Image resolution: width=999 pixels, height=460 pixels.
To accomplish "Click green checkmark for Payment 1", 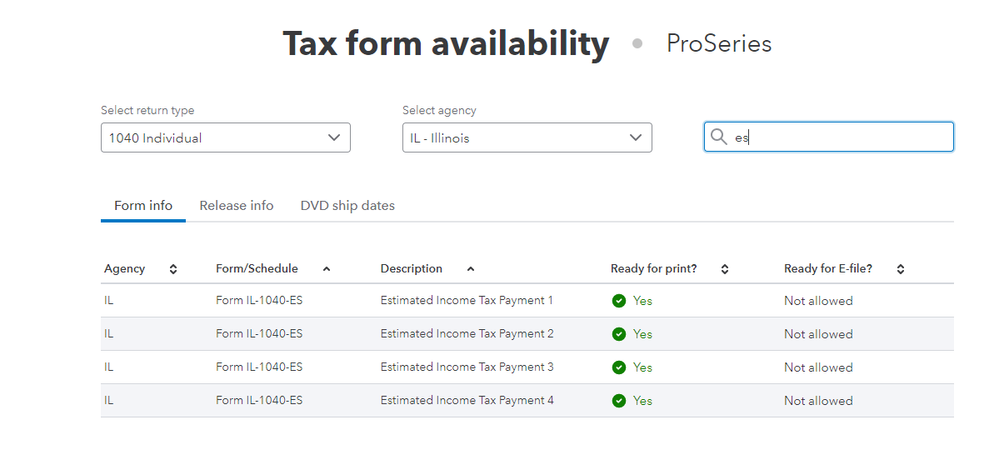I will coord(619,301).
